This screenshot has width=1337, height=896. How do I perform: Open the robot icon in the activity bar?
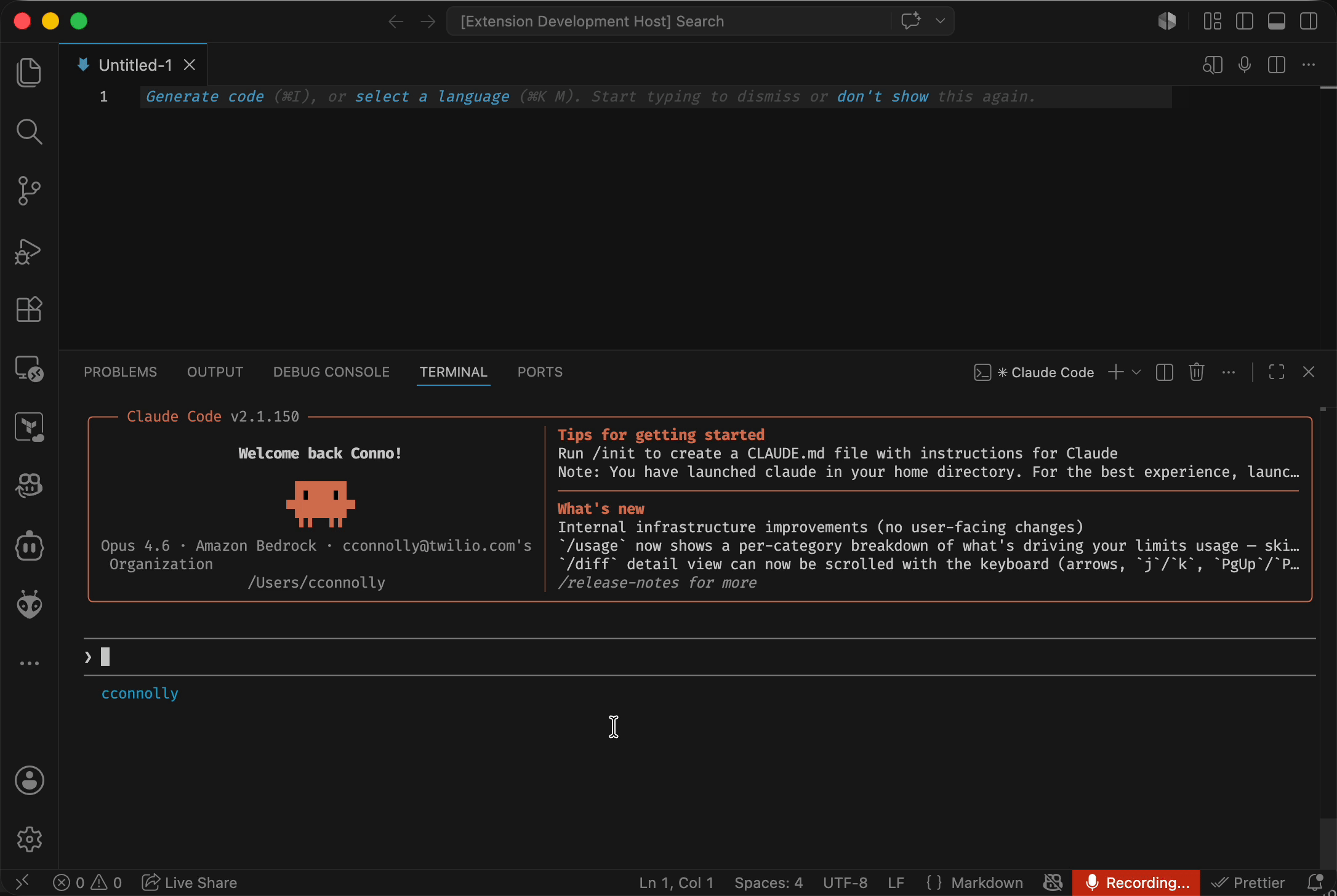pyautogui.click(x=29, y=546)
